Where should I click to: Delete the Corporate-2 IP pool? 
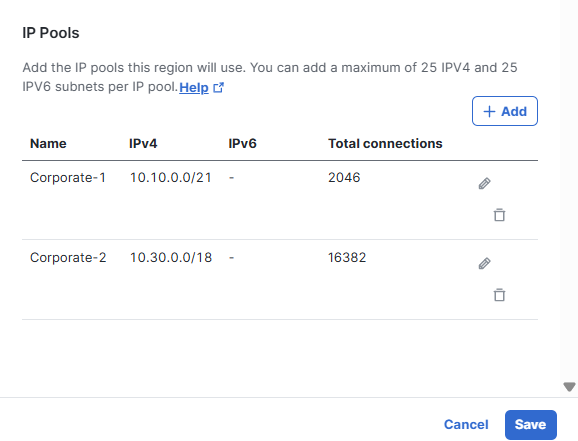tap(499, 295)
